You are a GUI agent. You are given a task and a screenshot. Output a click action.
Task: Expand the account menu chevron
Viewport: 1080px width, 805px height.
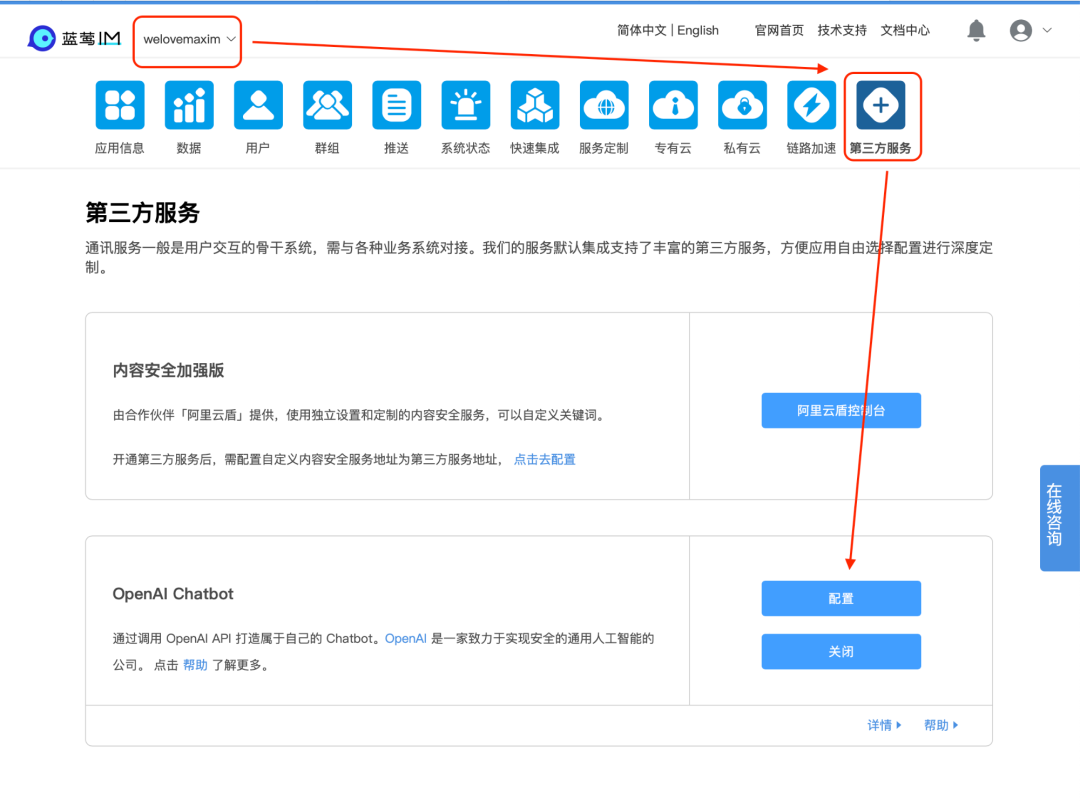1047,30
